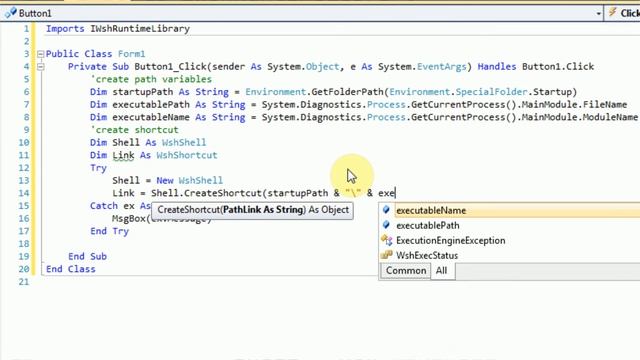Open the Click event dropdown
The width and height of the screenshot is (640, 360).
tap(623, 13)
